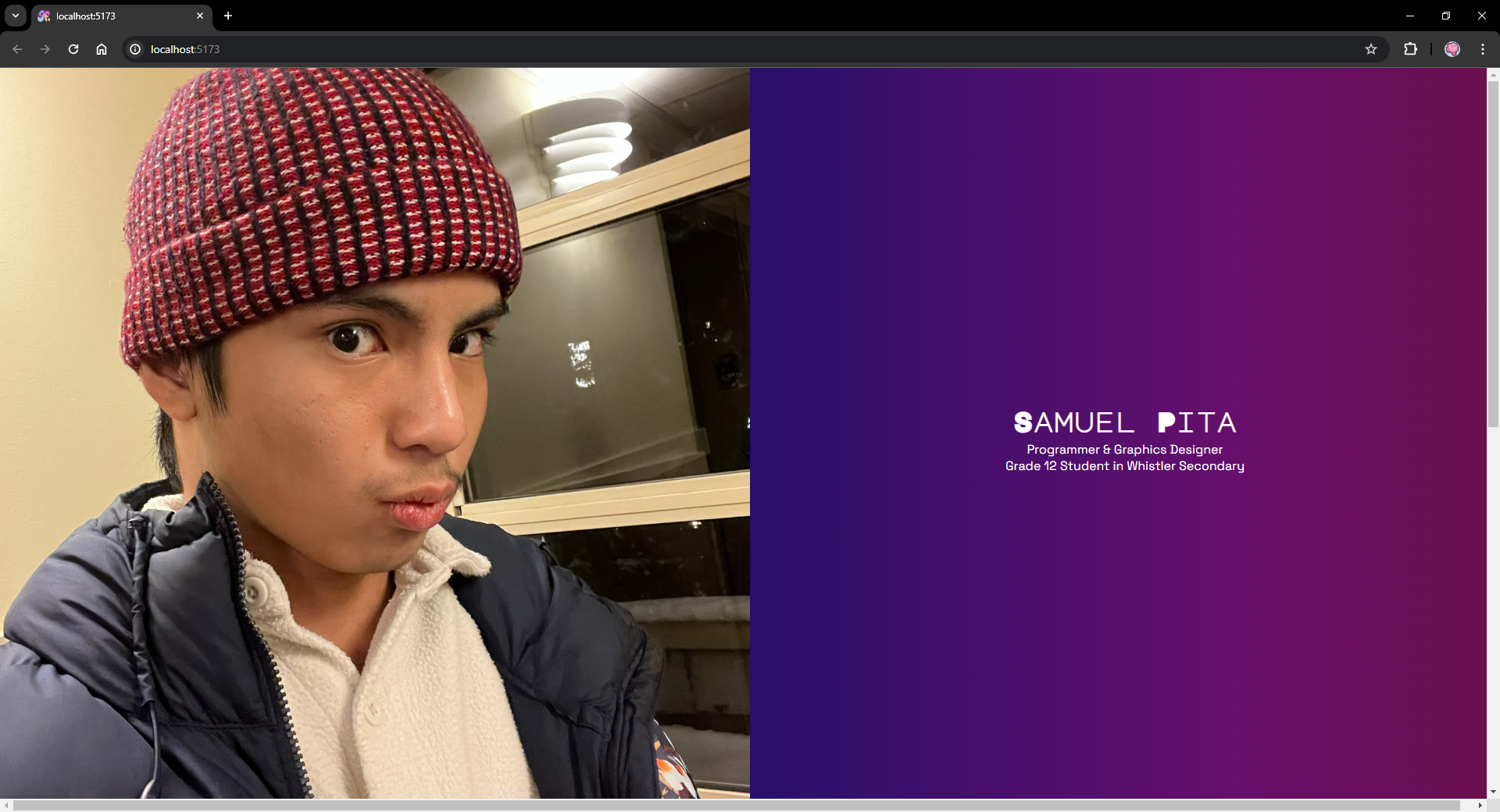
Task: Click the name heading SAMUEL PITA
Action: pyautogui.click(x=1124, y=422)
